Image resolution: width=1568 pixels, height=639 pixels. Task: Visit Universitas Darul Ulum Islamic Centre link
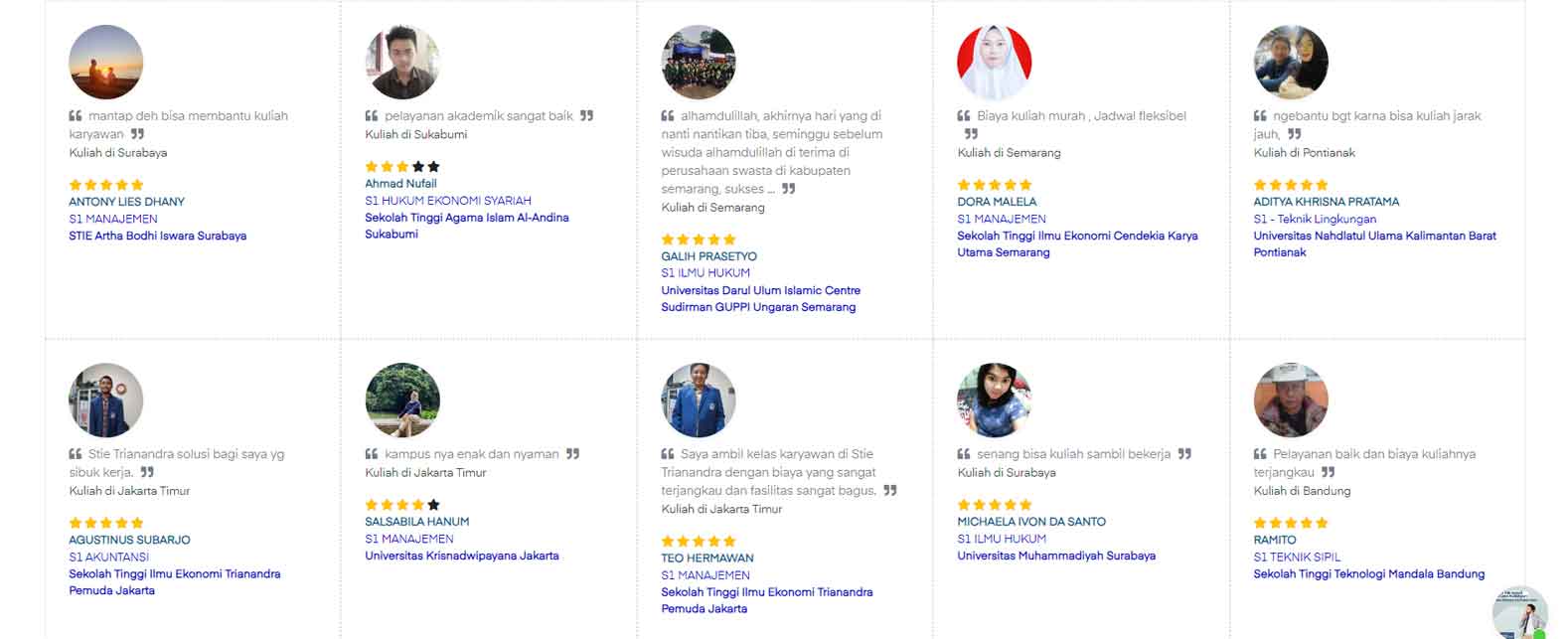(761, 299)
